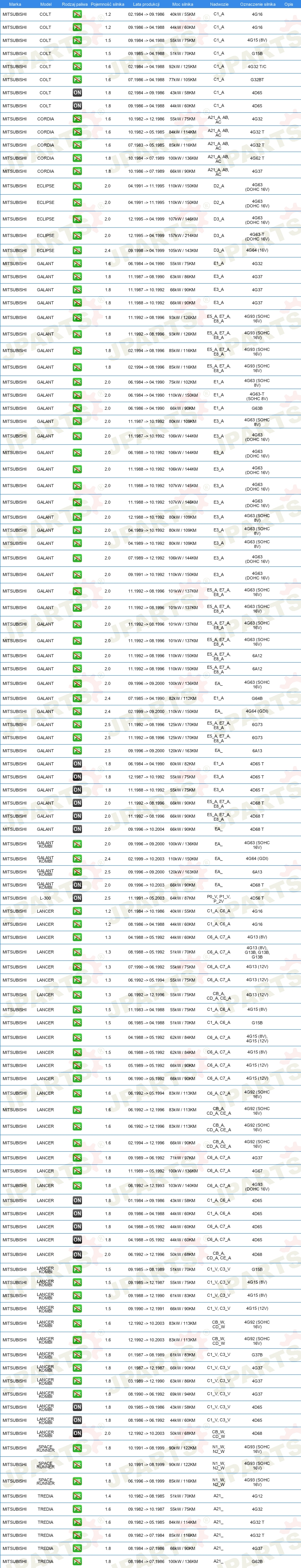Viewport: 301px width, 1568px height.
Task: Select the 4G32 T/C engine code cell
Action: [x=257, y=67]
